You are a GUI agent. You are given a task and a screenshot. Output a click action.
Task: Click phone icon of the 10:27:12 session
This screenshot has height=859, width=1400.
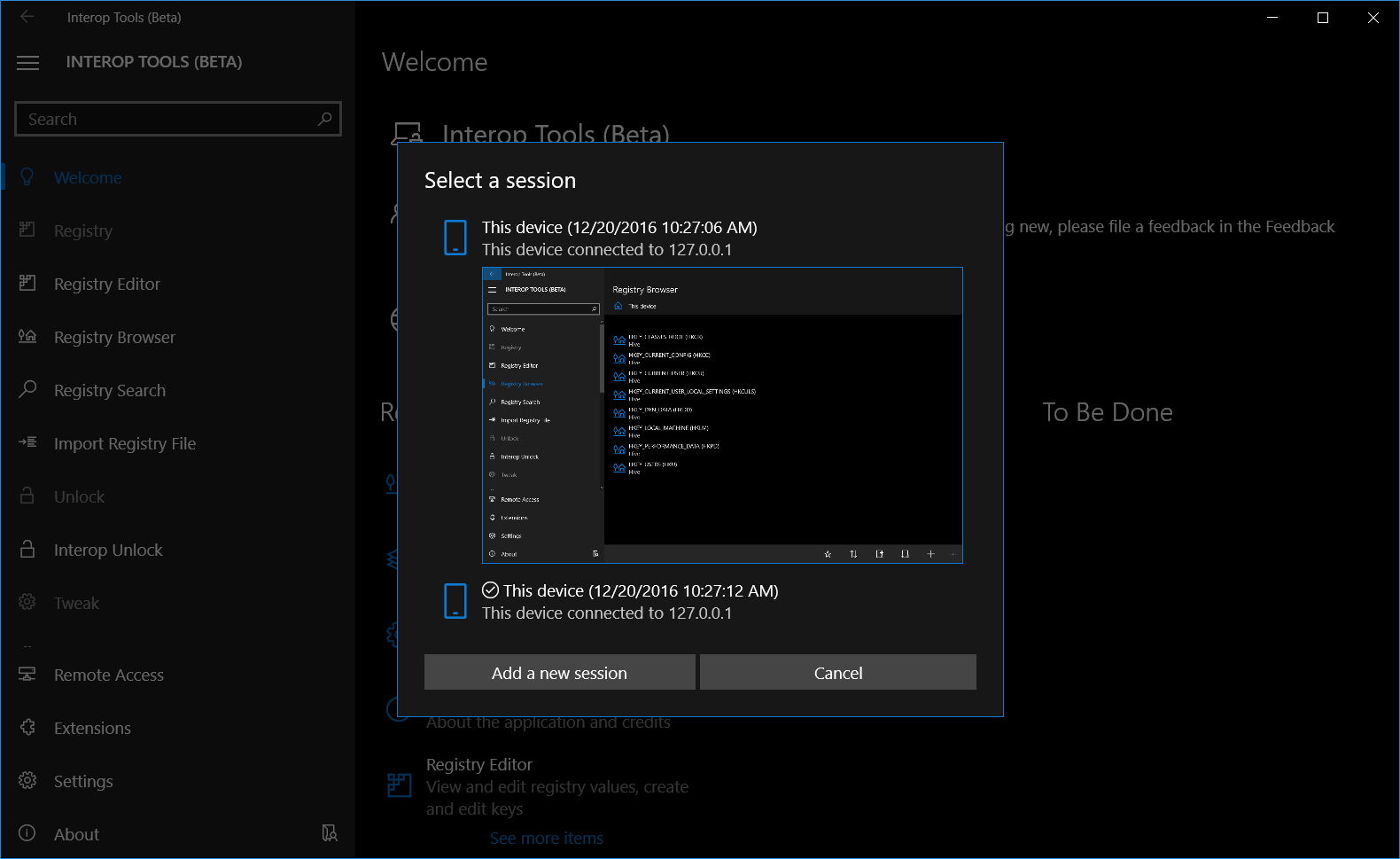455,601
